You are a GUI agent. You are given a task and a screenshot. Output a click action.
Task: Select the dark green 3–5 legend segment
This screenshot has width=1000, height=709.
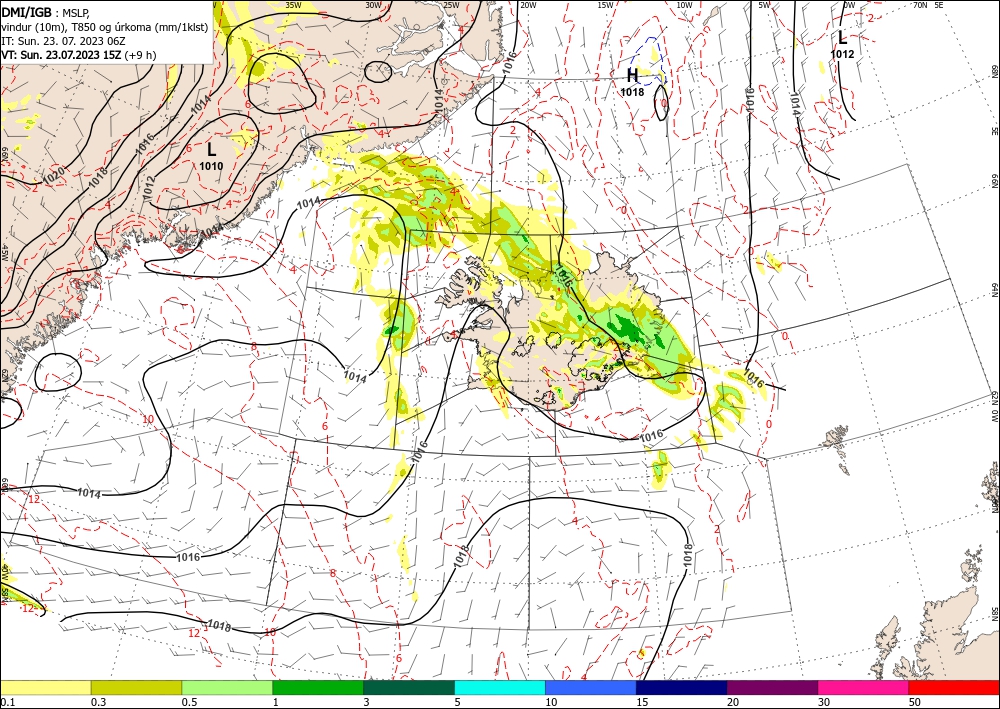[409, 687]
